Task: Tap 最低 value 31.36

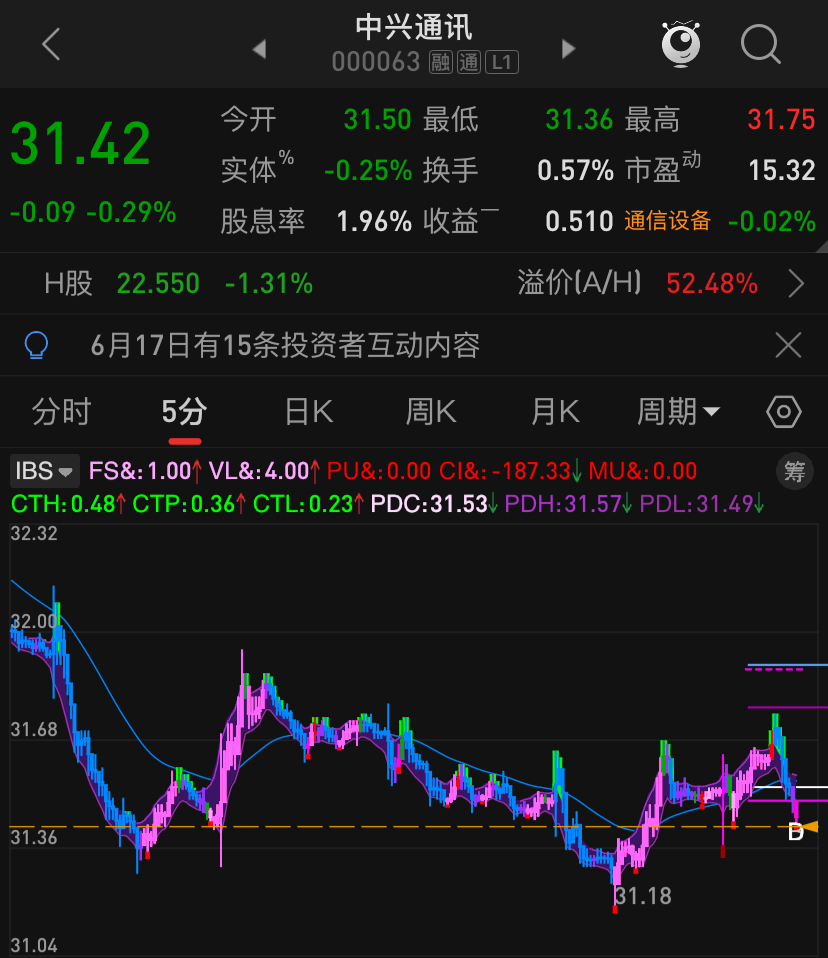Action: tap(579, 120)
